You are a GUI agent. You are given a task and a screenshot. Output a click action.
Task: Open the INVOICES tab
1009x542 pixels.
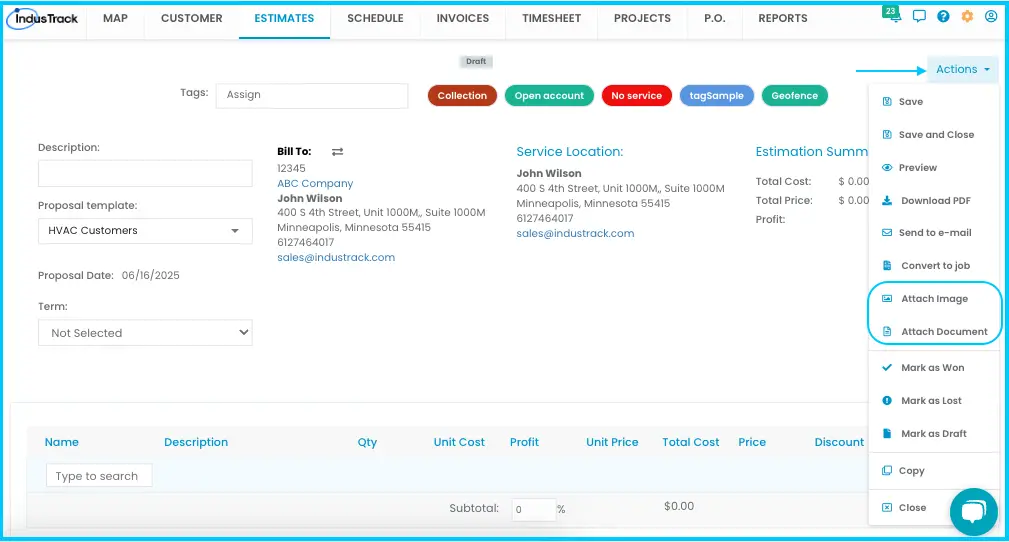[x=463, y=19]
